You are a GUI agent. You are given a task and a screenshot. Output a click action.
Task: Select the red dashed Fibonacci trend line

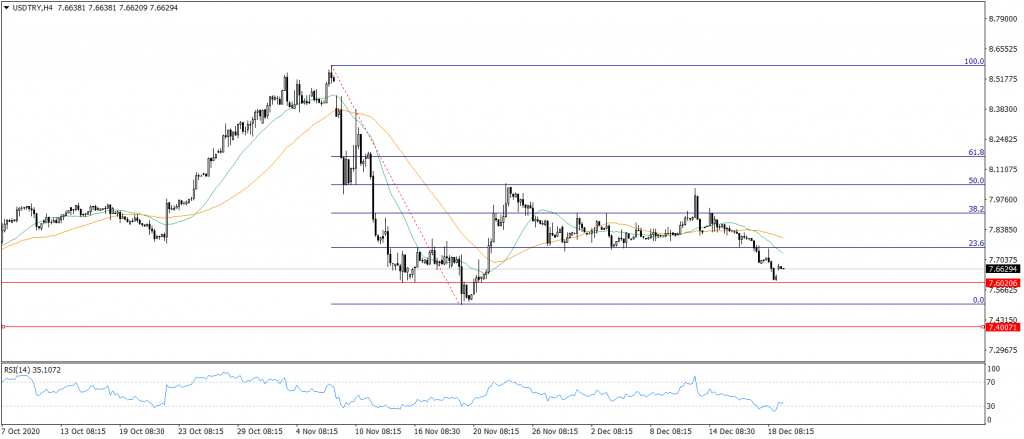[395, 182]
